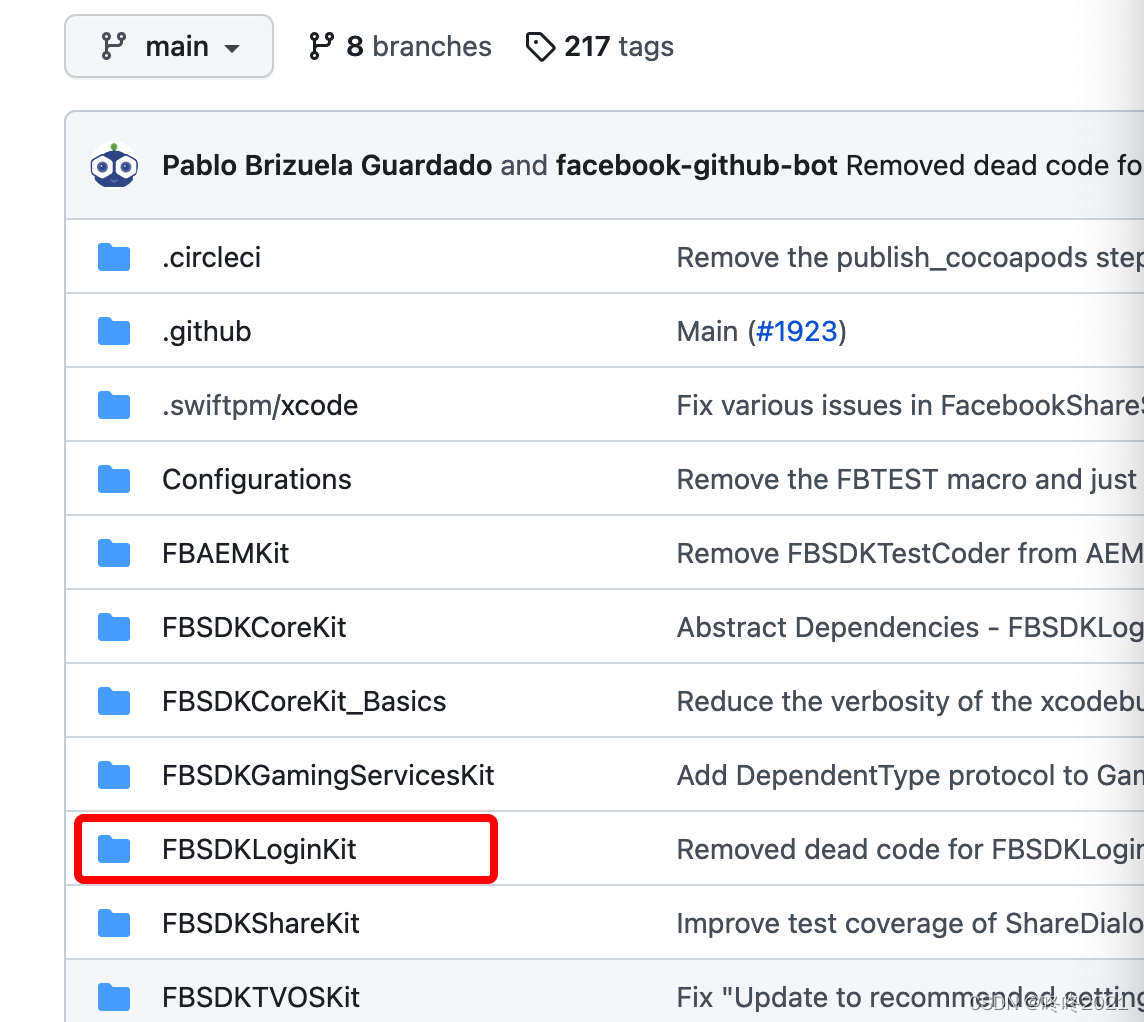Click the folder icon next to FBSDKCoreKit_Basics
The image size is (1144, 1022).
coord(114,702)
